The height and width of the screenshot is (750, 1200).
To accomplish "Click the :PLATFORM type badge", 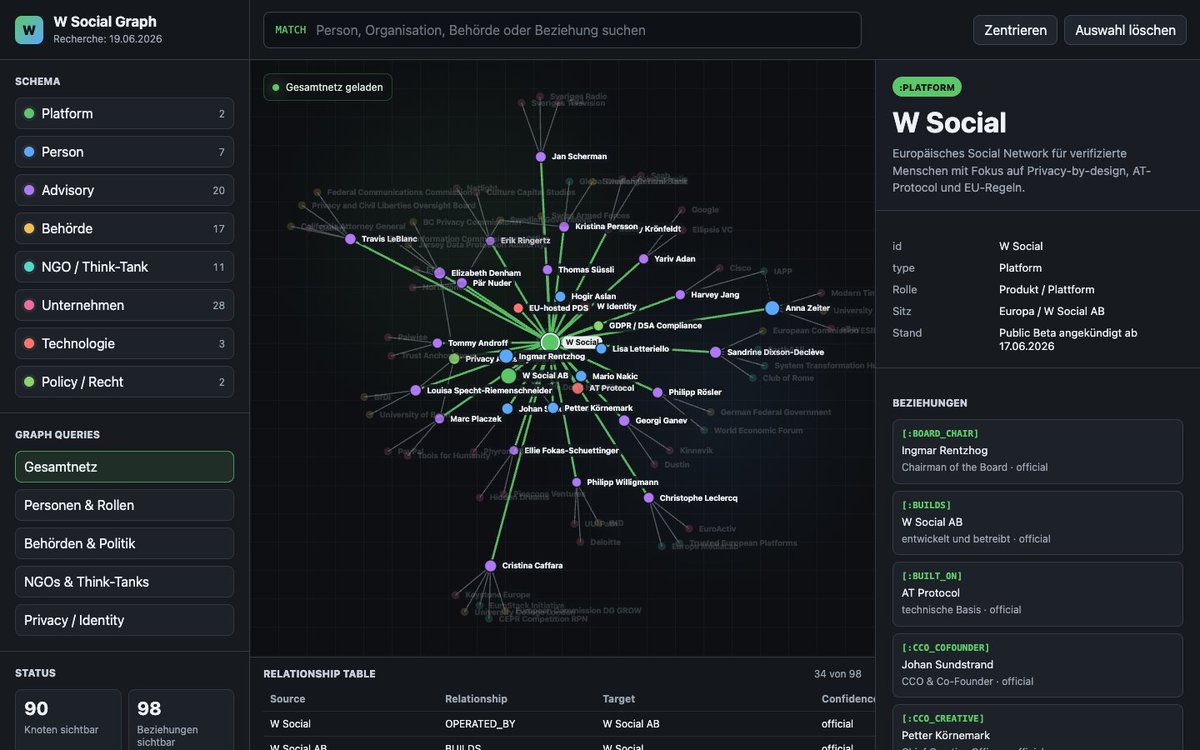I will coord(927,87).
